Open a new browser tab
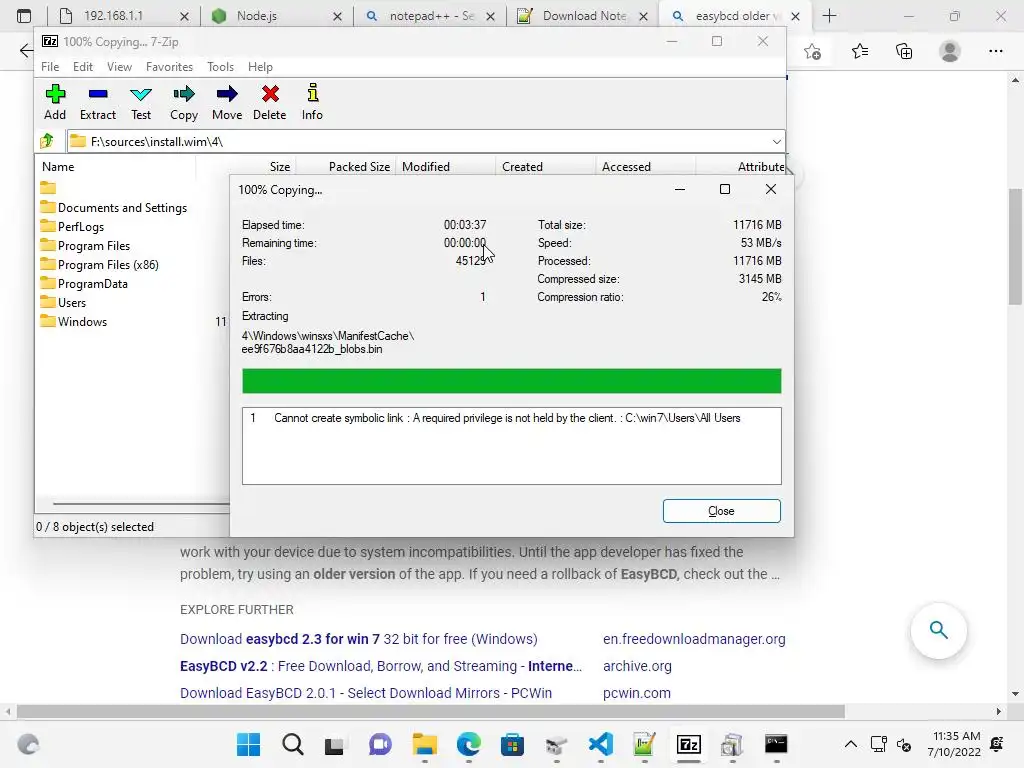This screenshot has width=1024, height=768. (829, 16)
